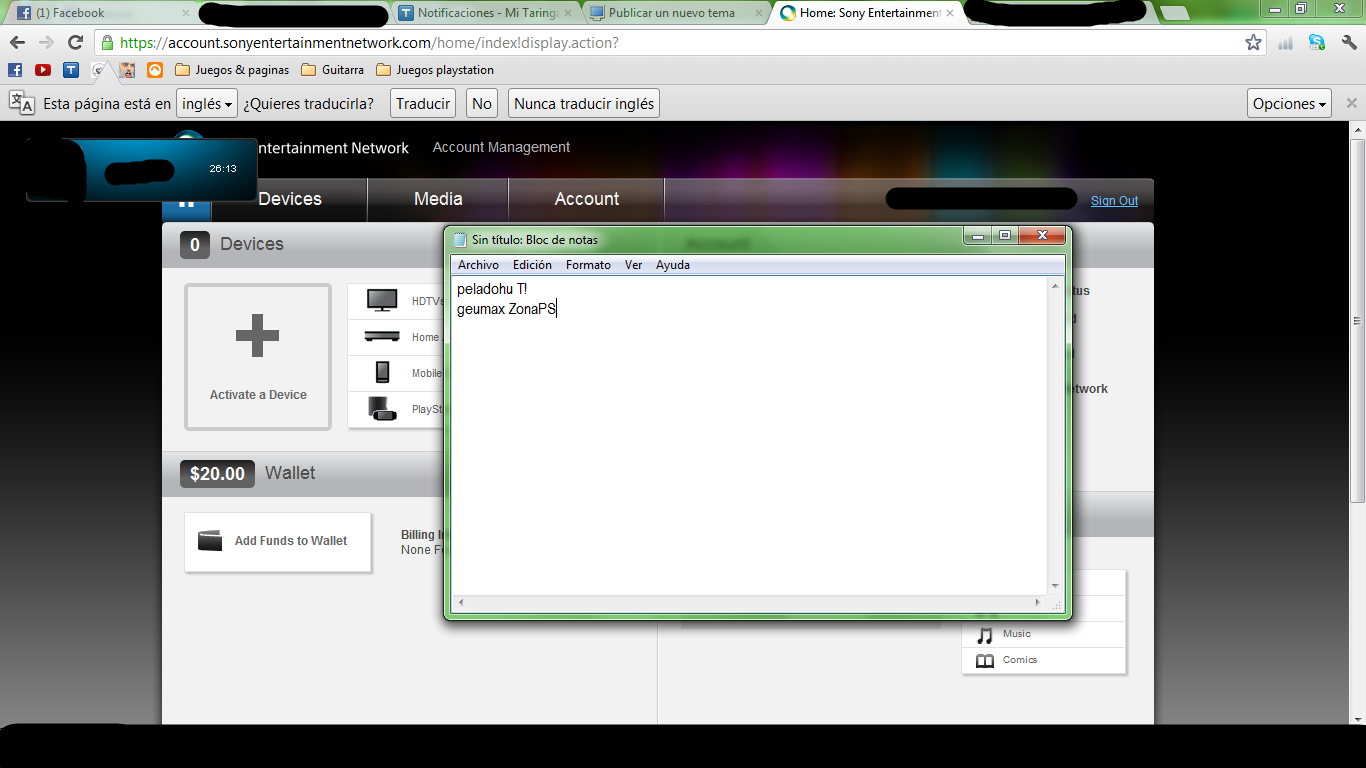
Task: Open the Formato menu in Notepad
Action: [588, 265]
